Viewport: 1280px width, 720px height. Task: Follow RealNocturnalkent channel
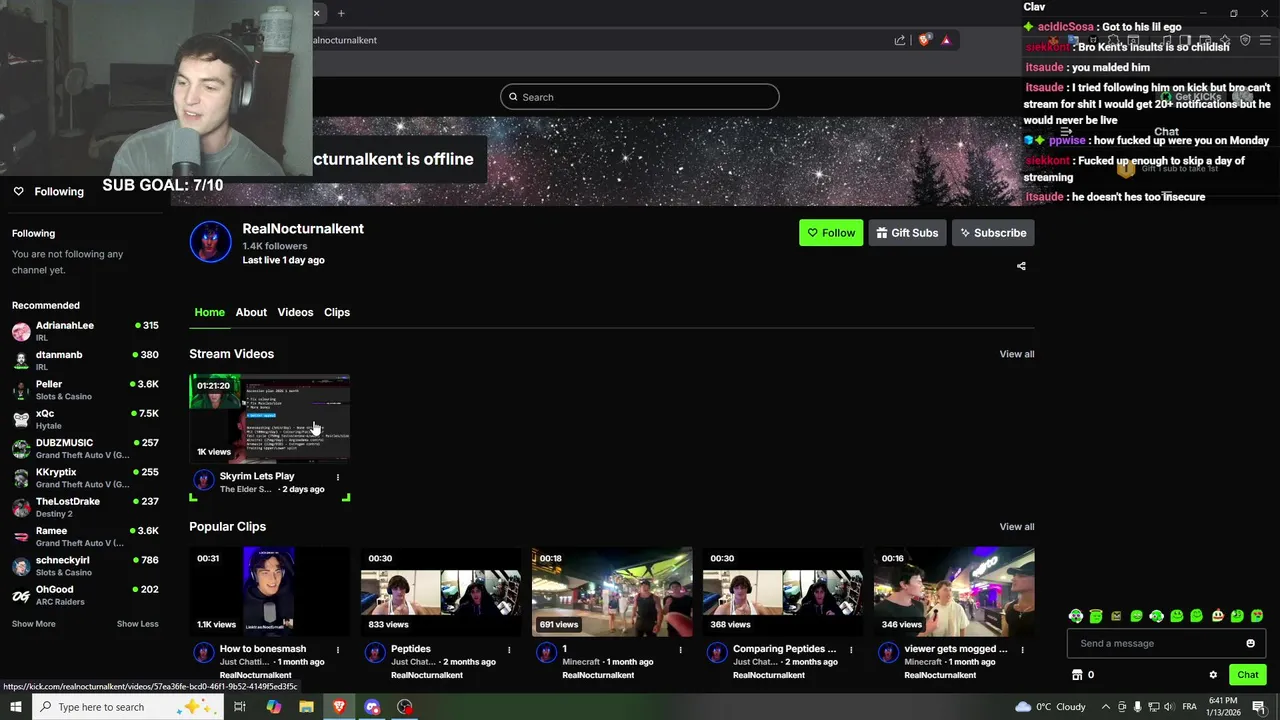coord(831,233)
